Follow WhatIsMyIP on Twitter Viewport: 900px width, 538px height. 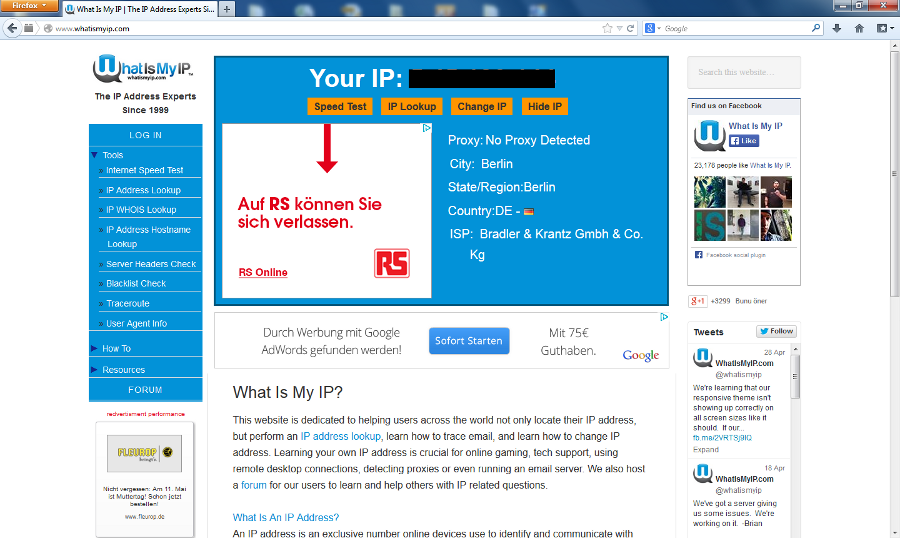click(x=777, y=331)
